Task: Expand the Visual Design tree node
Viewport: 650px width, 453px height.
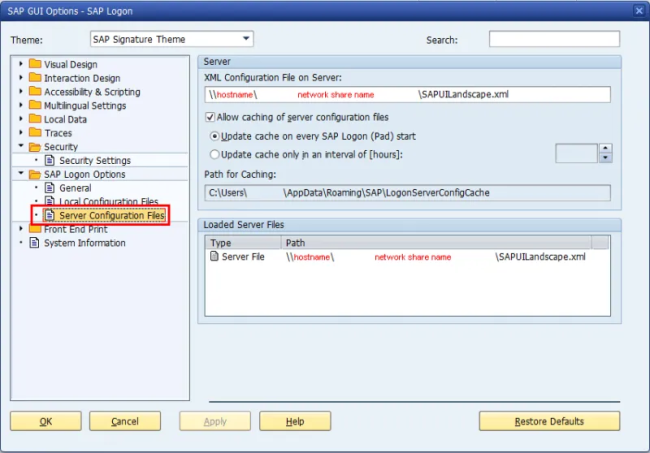Action: (21, 64)
